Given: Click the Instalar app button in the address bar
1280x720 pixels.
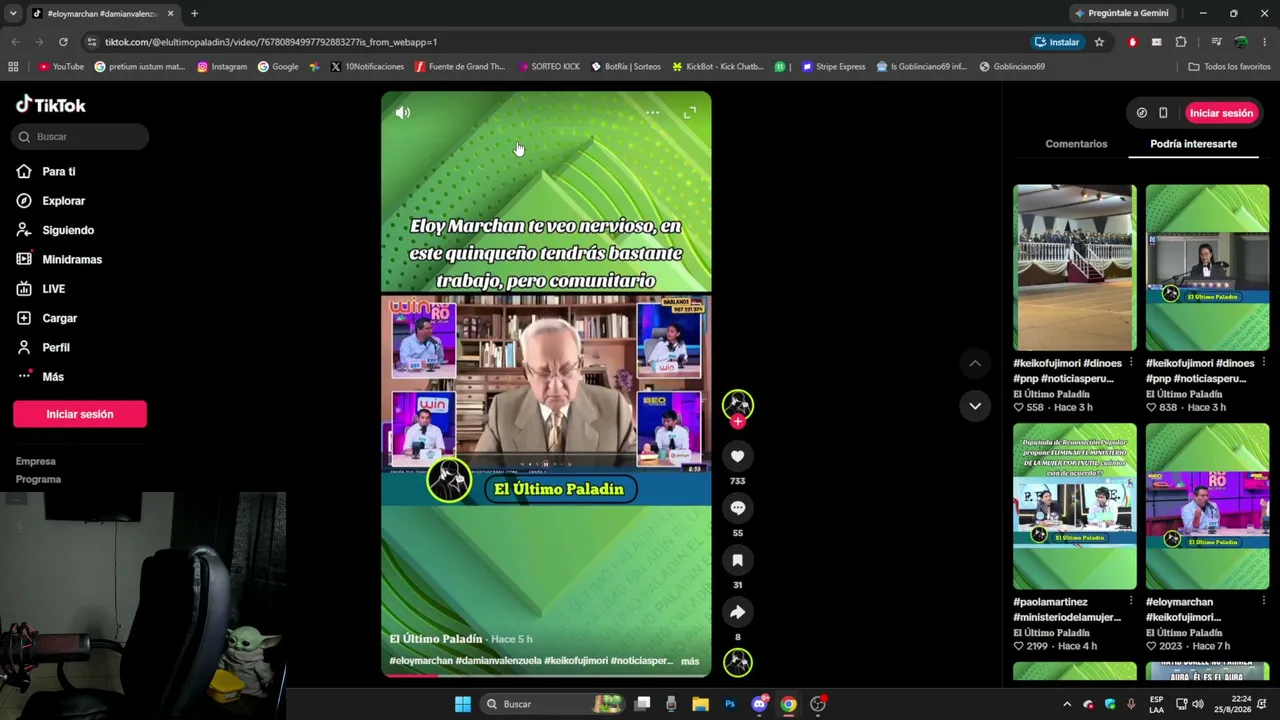Looking at the screenshot, I should point(1057,42).
